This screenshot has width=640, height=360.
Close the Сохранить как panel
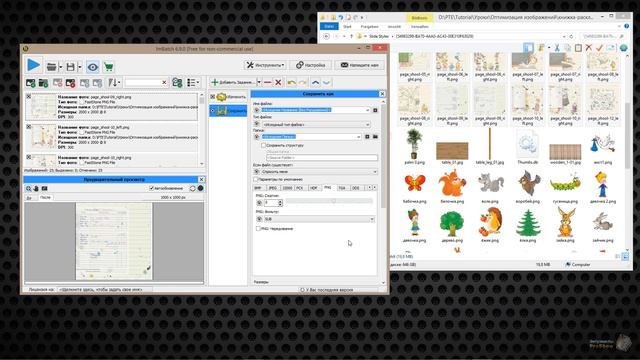tap(382, 94)
